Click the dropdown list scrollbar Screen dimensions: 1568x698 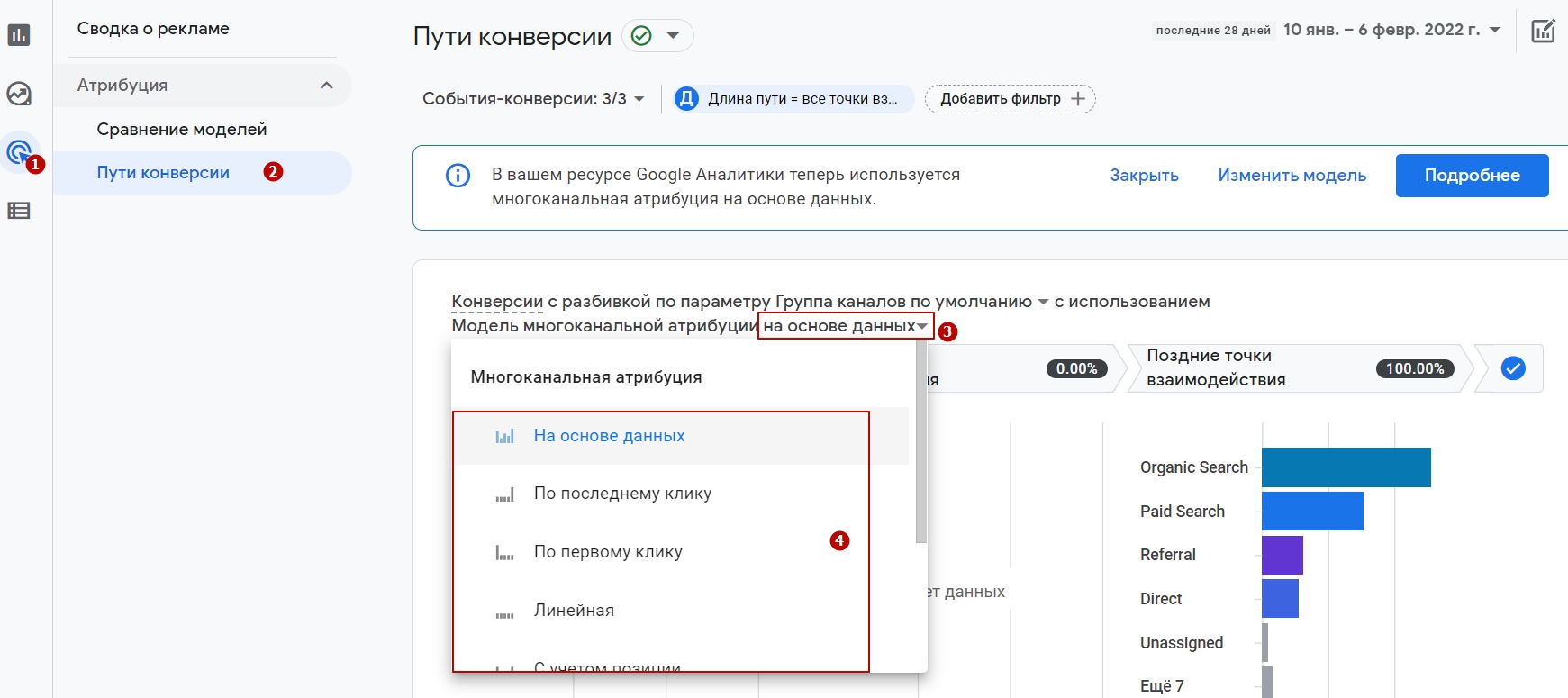point(920,441)
